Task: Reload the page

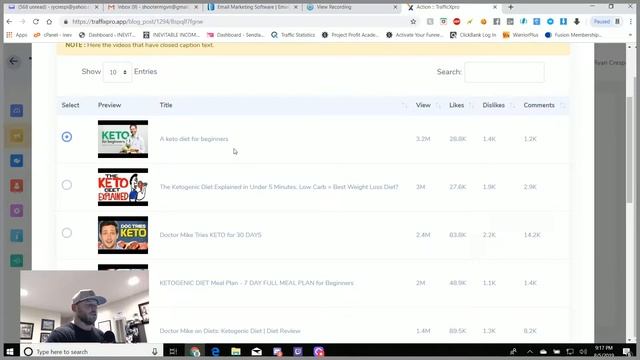Action: click(36, 22)
